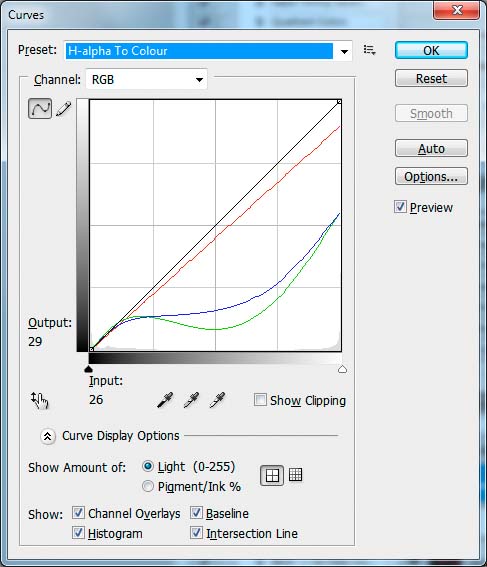Click the top-right curve control point

tap(339, 102)
